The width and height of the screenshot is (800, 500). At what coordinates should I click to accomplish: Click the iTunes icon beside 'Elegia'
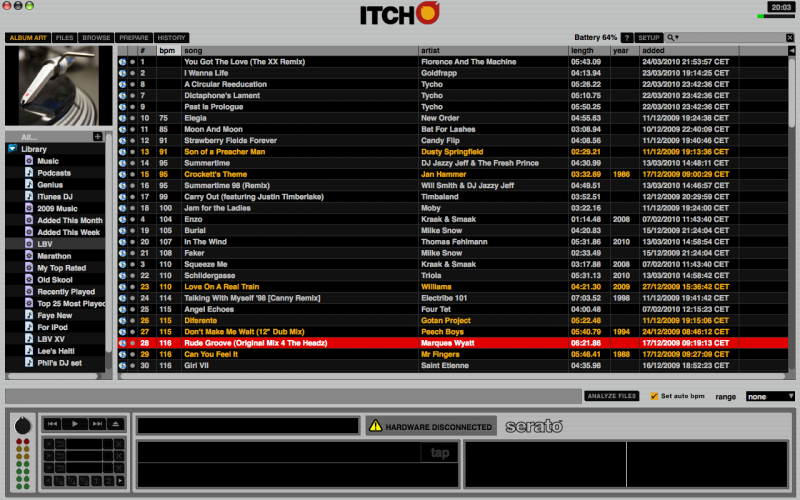pyautogui.click(x=122, y=118)
